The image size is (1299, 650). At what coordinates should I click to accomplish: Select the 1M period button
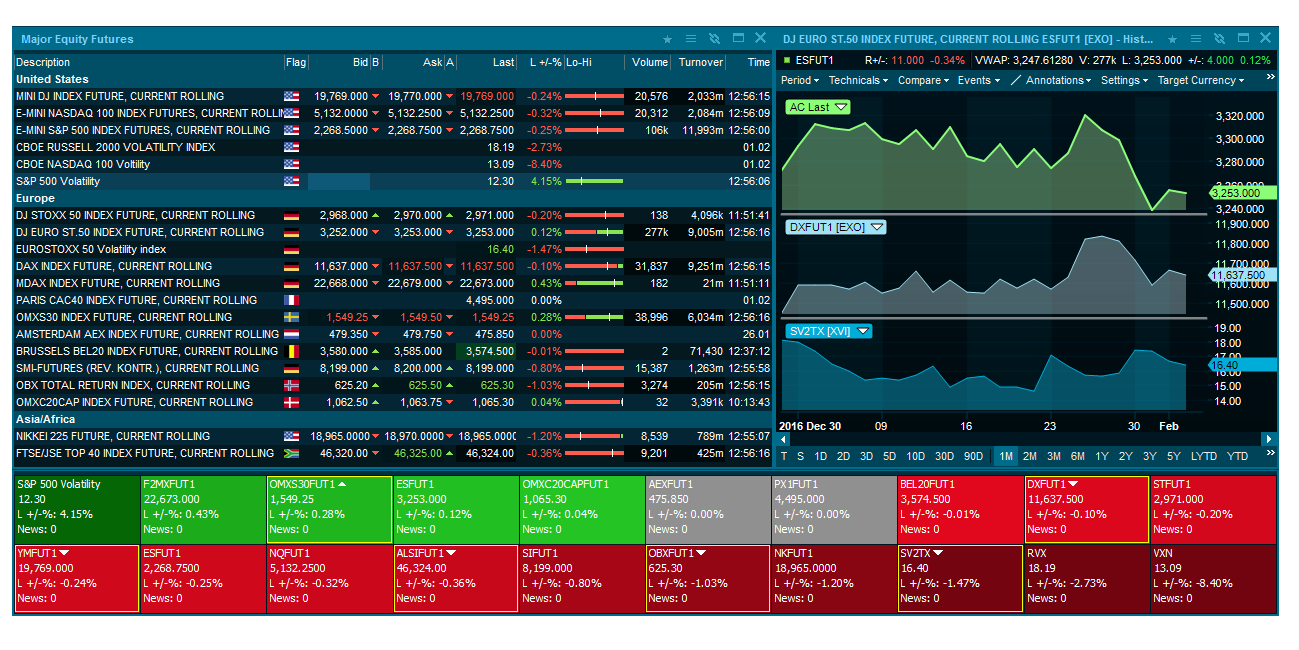coord(1005,456)
